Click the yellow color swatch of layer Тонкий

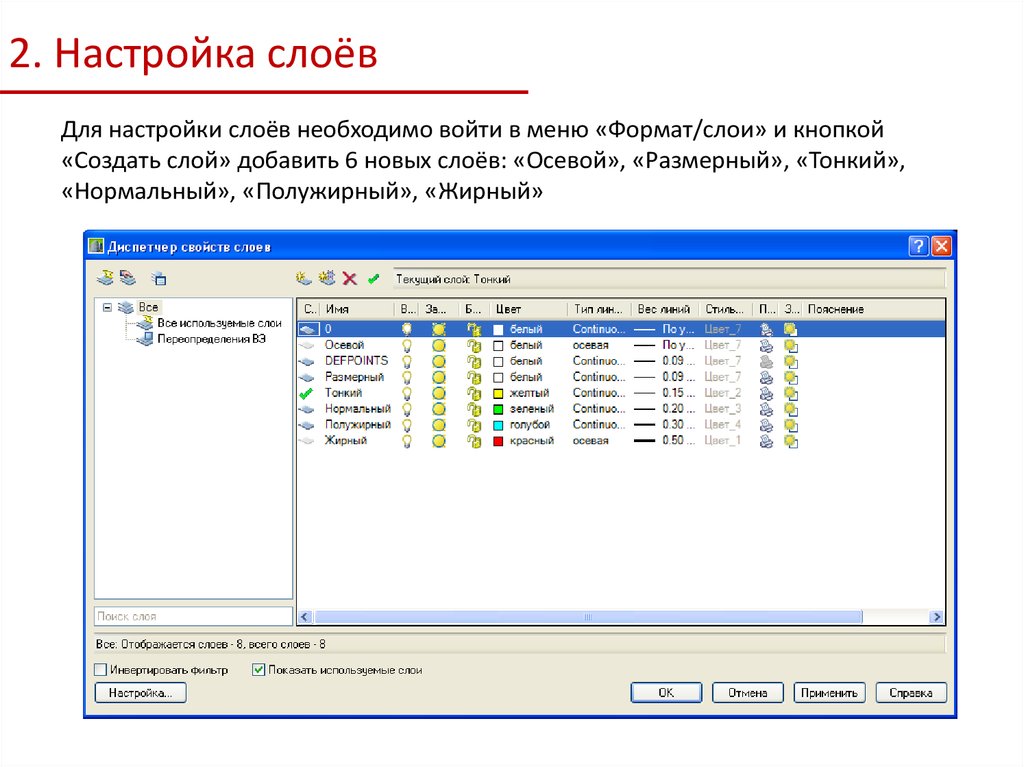pyautogui.click(x=499, y=393)
